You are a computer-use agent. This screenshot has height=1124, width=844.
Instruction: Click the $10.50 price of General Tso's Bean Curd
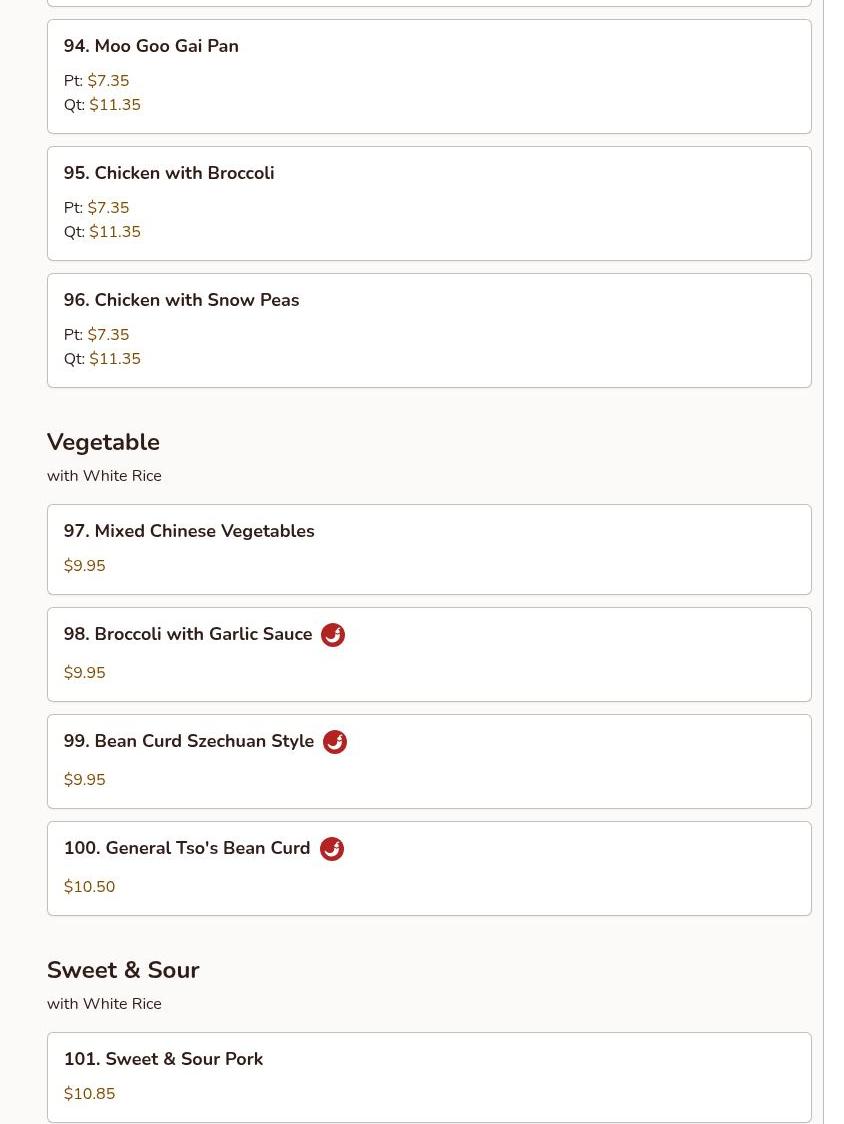pos(90,887)
